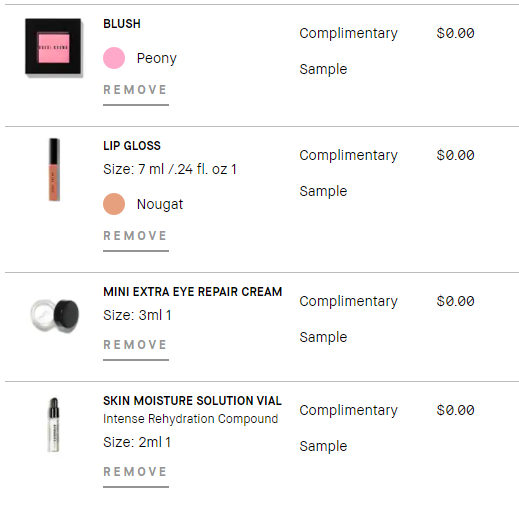Image resolution: width=519 pixels, height=505 pixels.
Task: Open the Lip Gloss tube product image
Action: coord(54,169)
